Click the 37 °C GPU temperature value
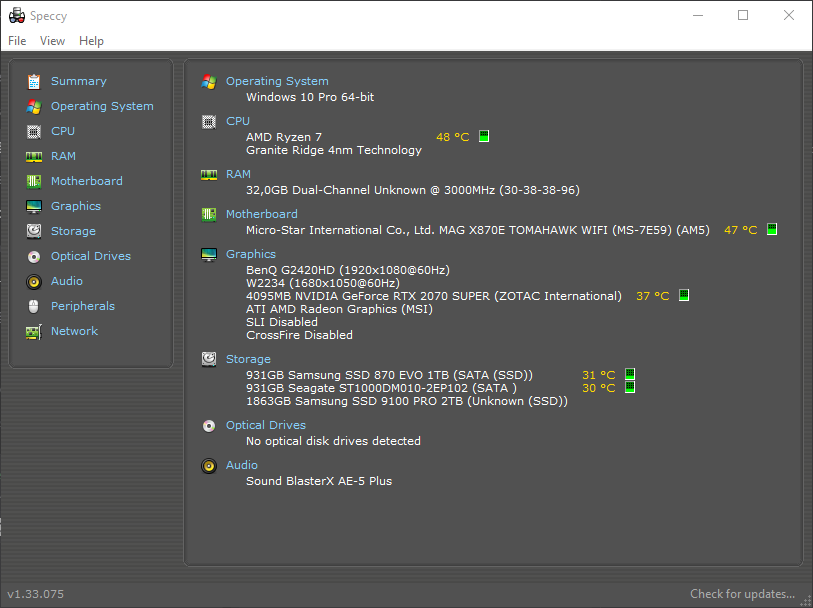The image size is (813, 608). (653, 296)
